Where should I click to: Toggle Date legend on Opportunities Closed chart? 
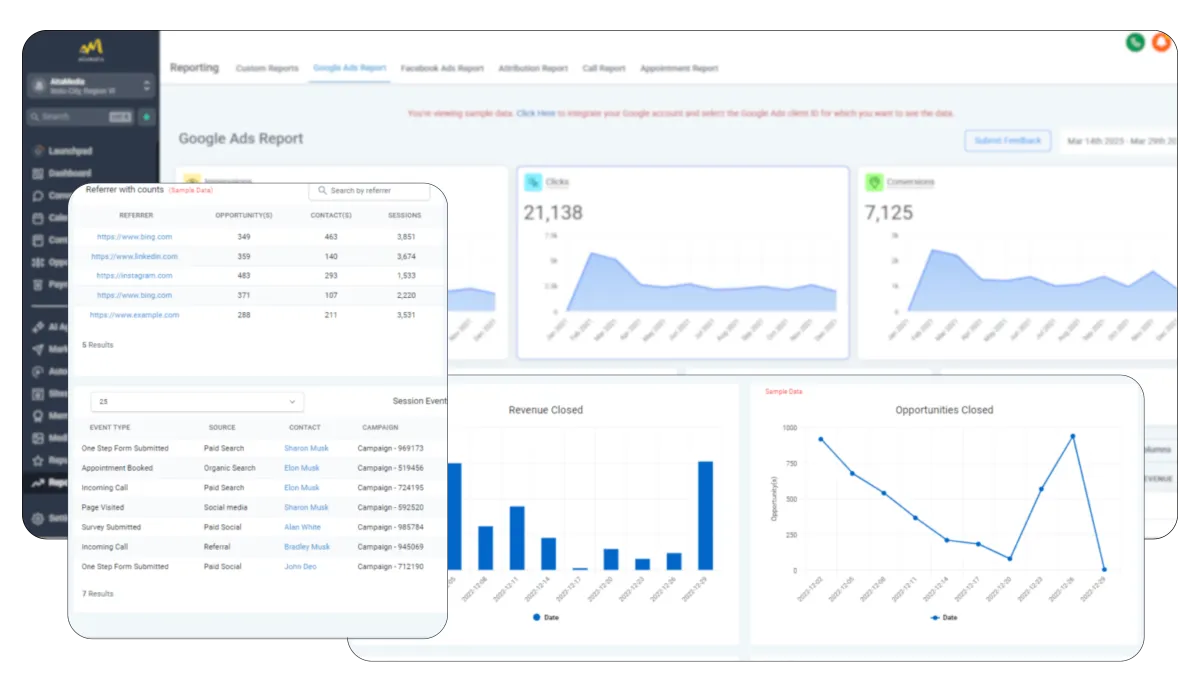point(943,617)
